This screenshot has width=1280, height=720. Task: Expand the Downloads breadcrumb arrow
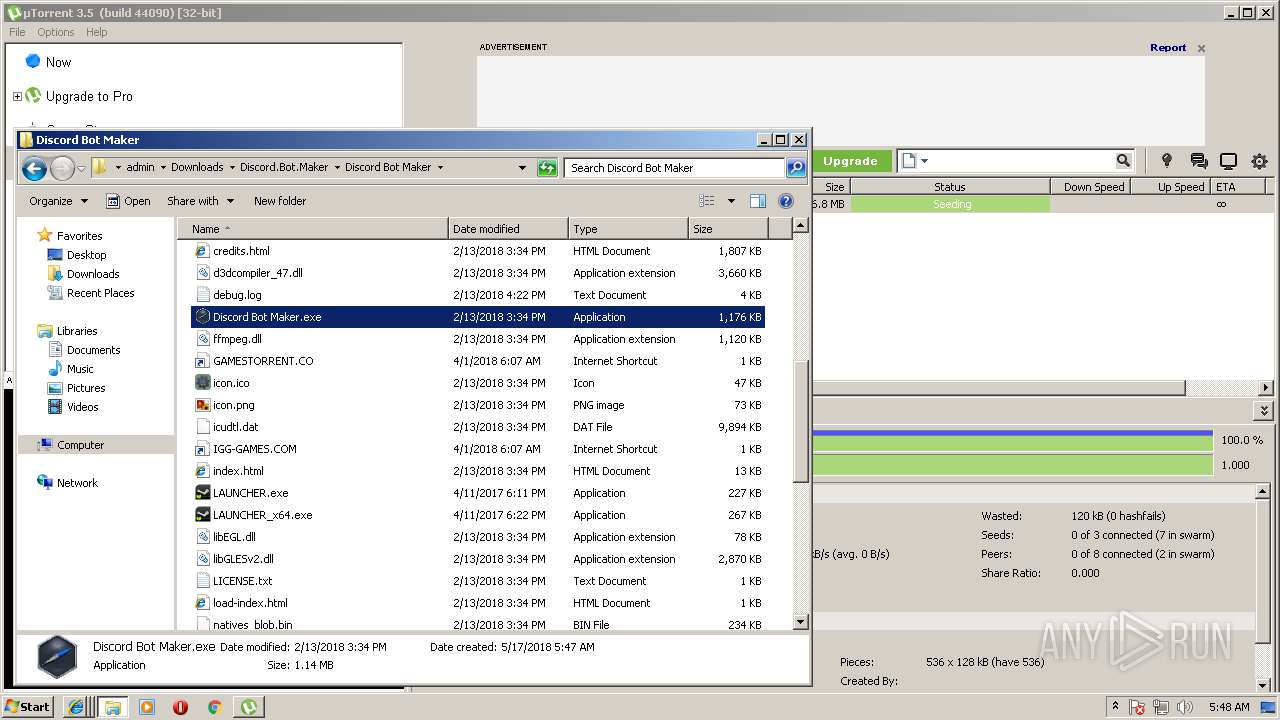[232, 168]
